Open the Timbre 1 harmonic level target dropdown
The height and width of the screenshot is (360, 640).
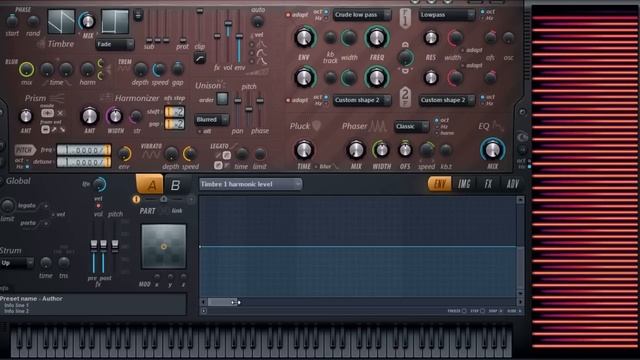tap(251, 184)
